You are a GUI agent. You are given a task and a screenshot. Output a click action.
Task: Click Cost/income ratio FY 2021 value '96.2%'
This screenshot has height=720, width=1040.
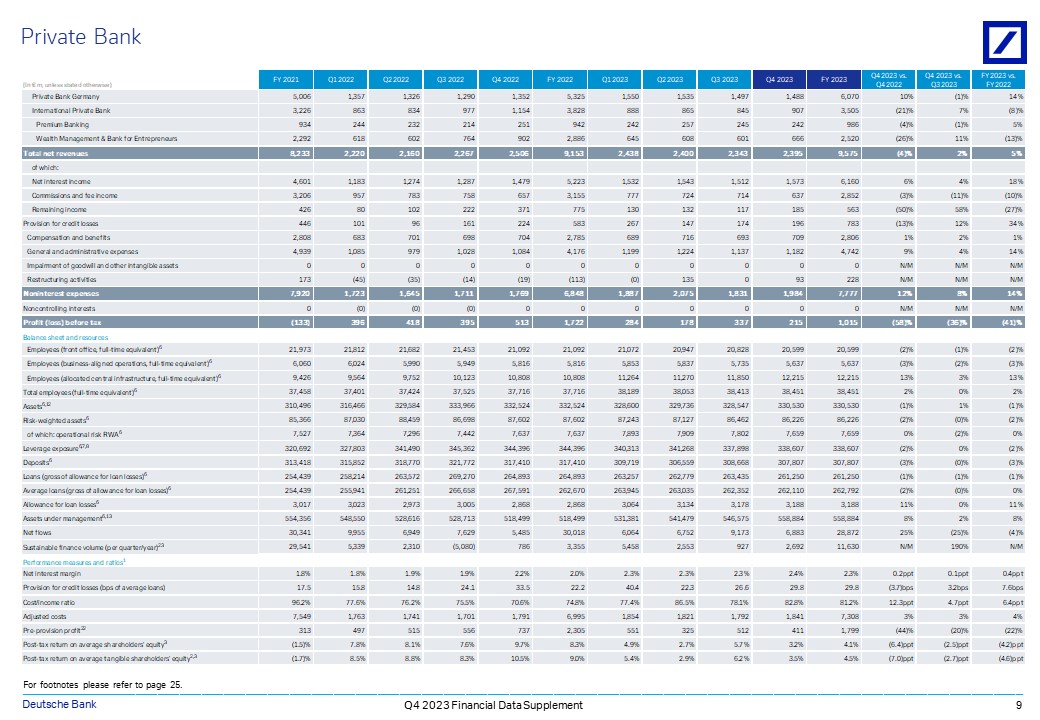click(301, 603)
